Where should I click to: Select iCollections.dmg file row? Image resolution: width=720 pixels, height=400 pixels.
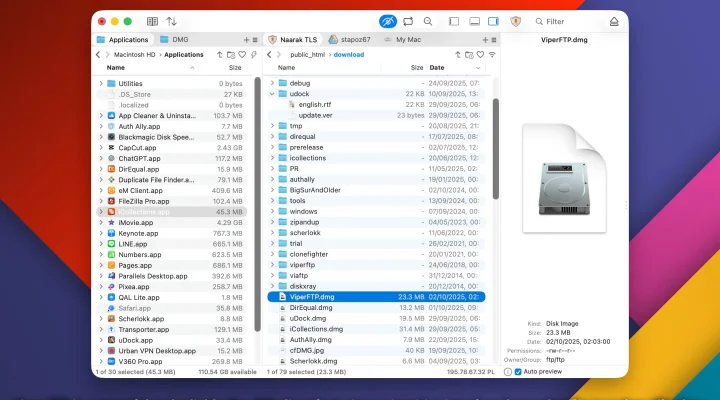coord(376,329)
